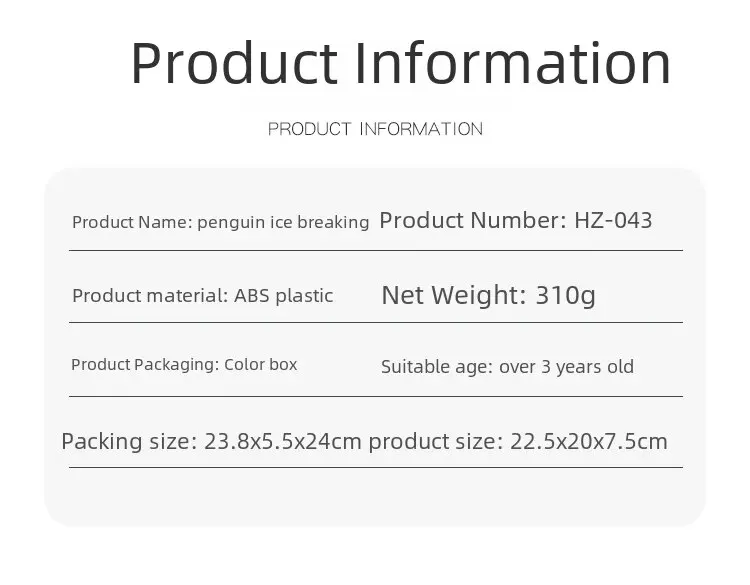Click the word "Product" in the large heading
Screen dimensions: 750x585
(234, 62)
